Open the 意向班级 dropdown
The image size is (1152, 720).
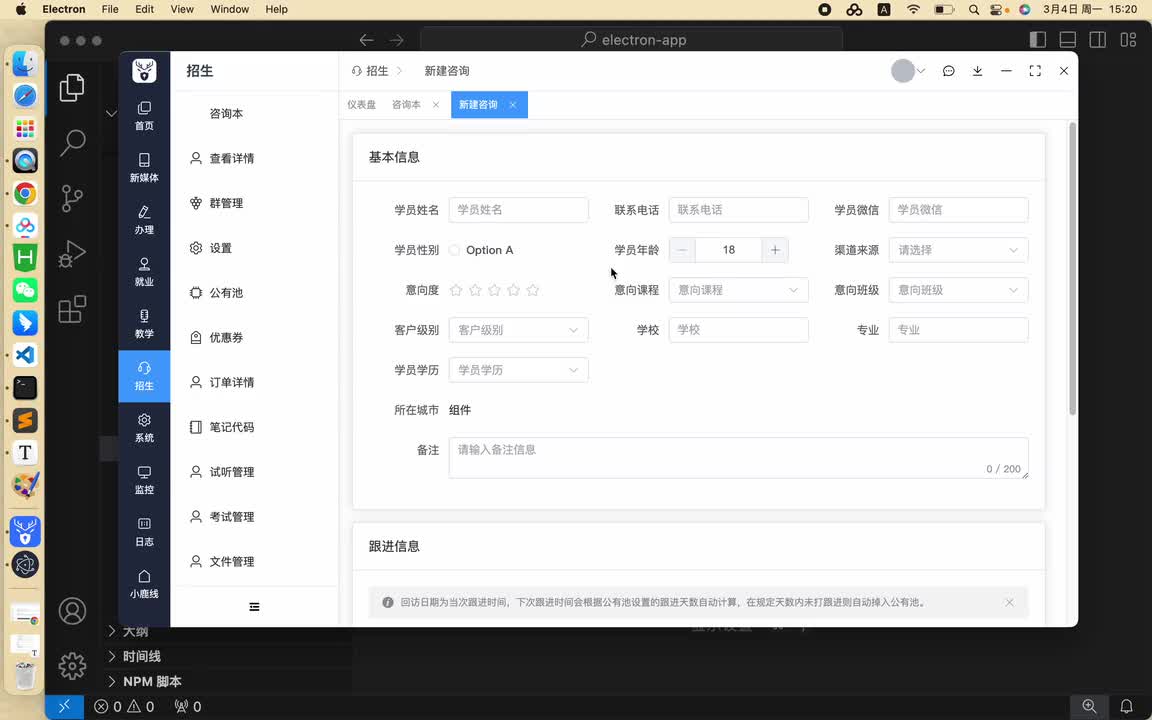point(958,290)
